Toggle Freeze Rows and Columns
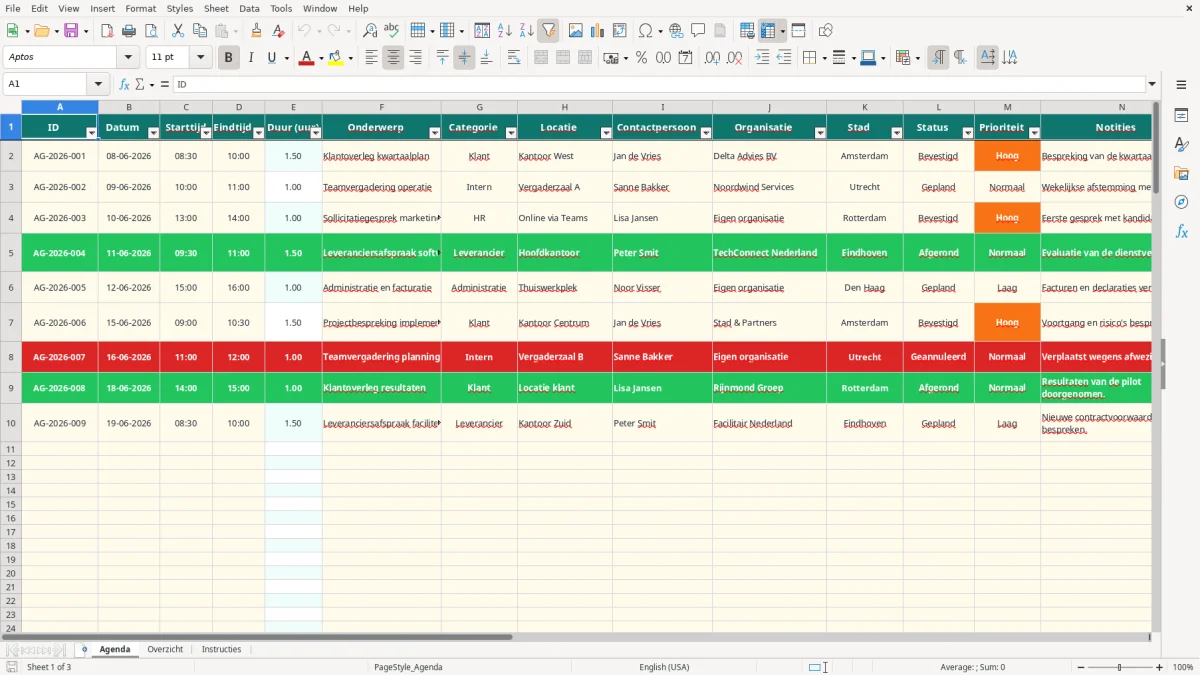This screenshot has height=675, width=1200. pyautogui.click(x=768, y=31)
